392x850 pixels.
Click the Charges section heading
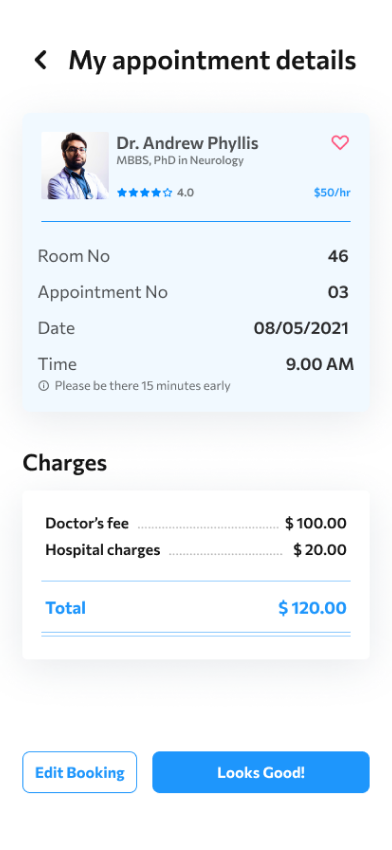pos(65,463)
